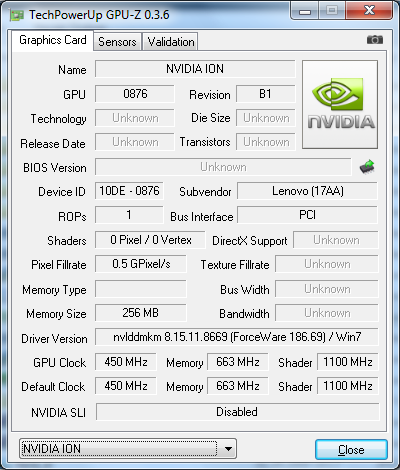Expand the NVIDIA ION adapter dropdown arrow
The image size is (400, 470).
228,449
